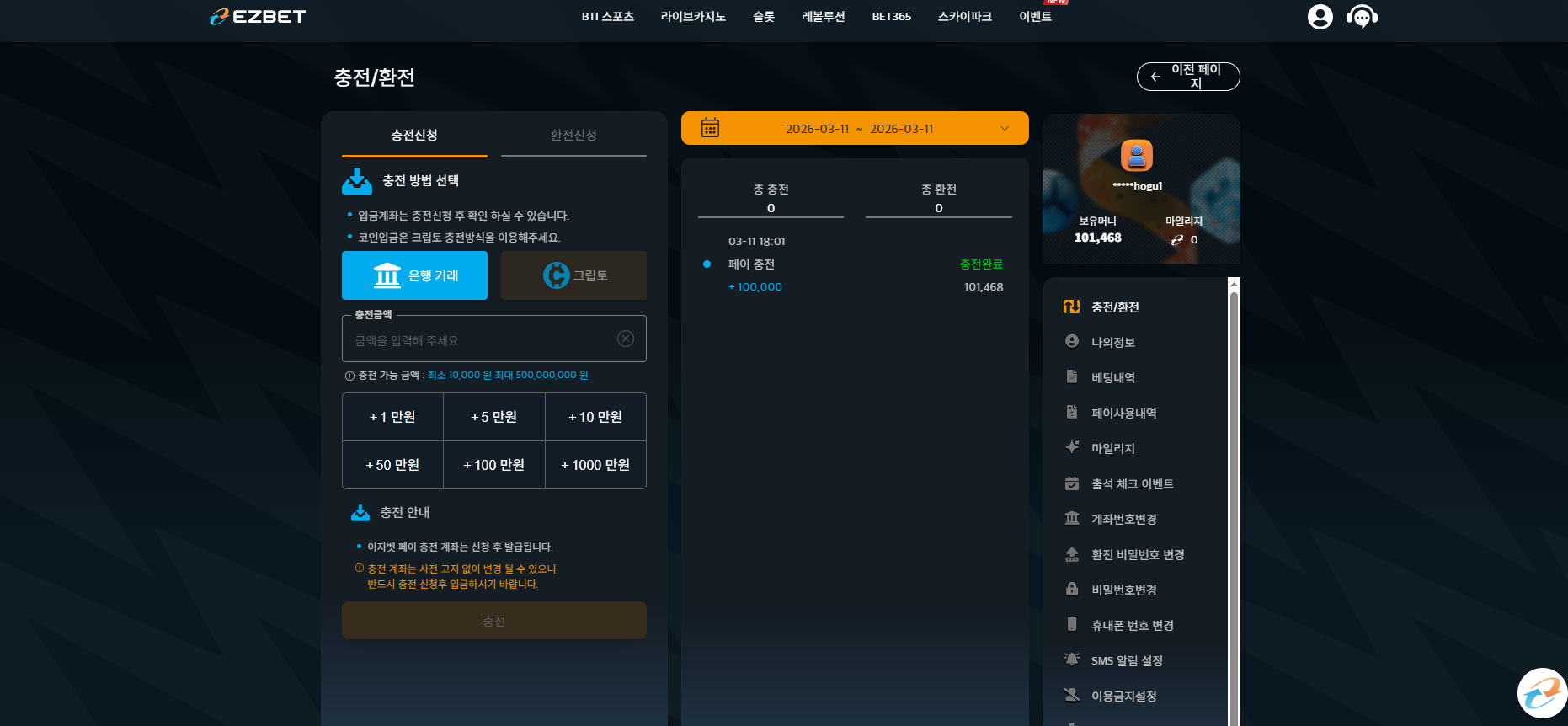
Task: Open 이벤트 menu item
Action: [1035, 17]
